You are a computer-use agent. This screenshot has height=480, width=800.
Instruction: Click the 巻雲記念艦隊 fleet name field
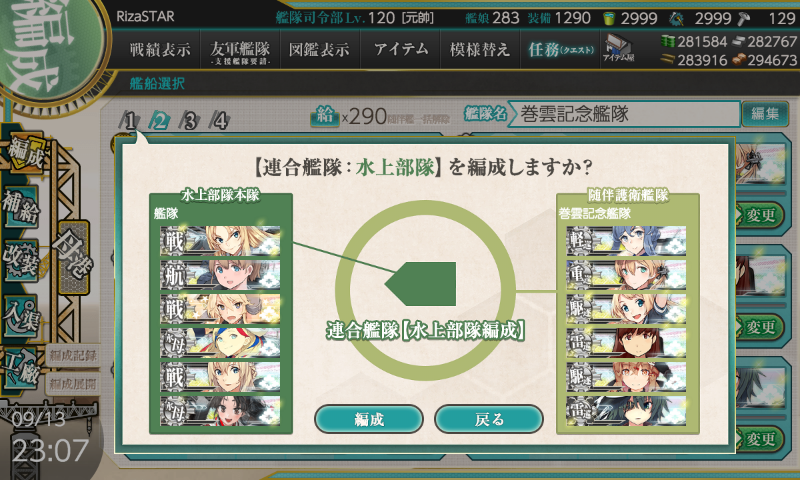point(623,114)
